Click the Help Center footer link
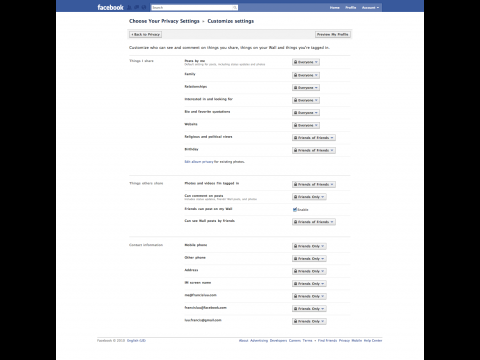This screenshot has height=360, width=480. 373,341
